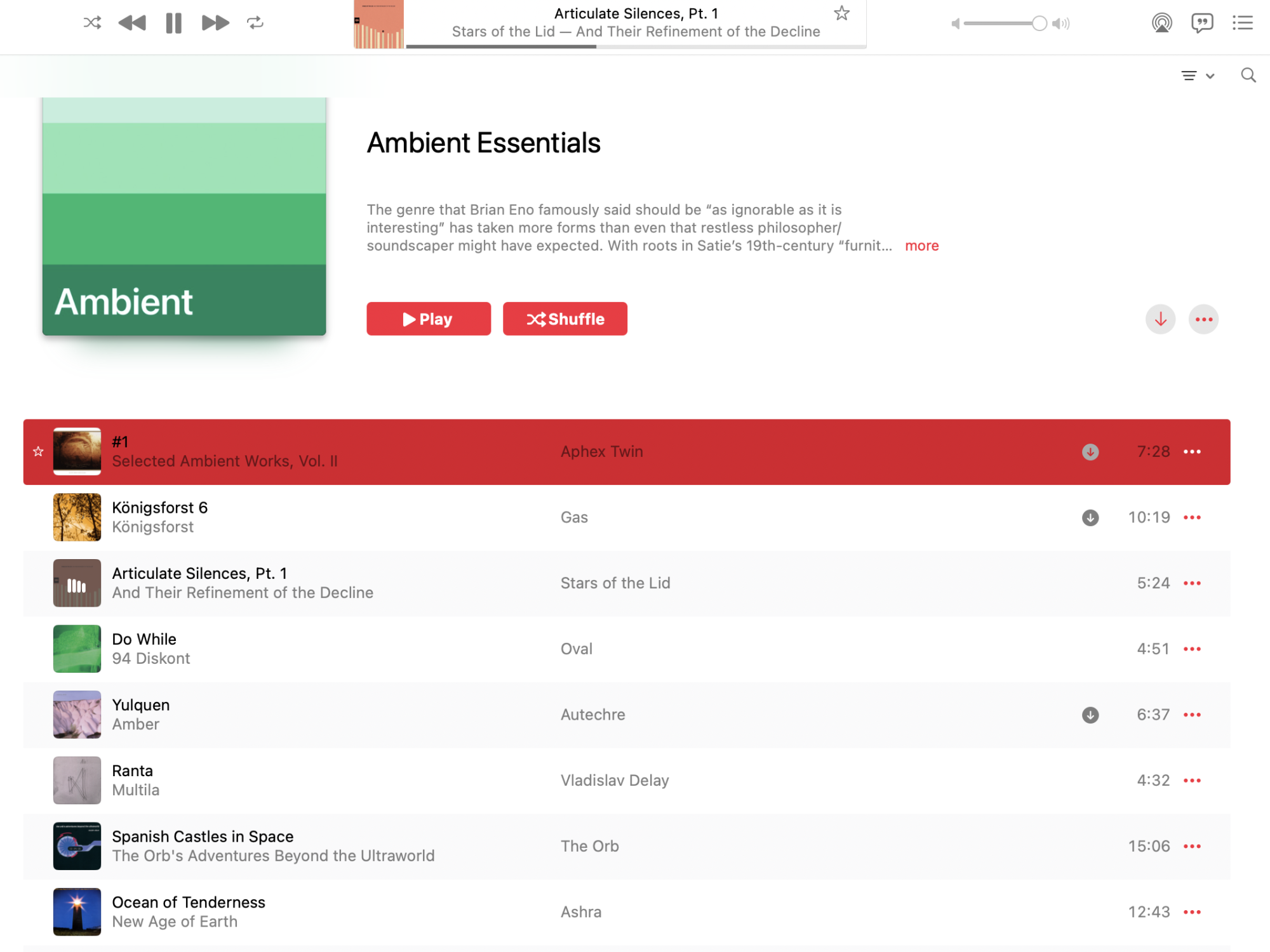Open artist Oval
The width and height of the screenshot is (1270, 952).
[577, 649]
